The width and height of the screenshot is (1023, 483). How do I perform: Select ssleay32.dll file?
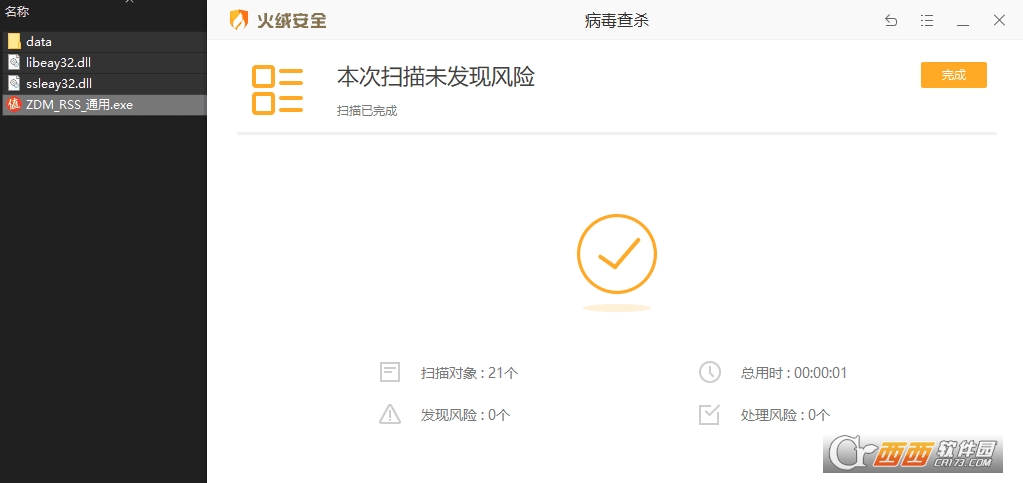point(104,84)
